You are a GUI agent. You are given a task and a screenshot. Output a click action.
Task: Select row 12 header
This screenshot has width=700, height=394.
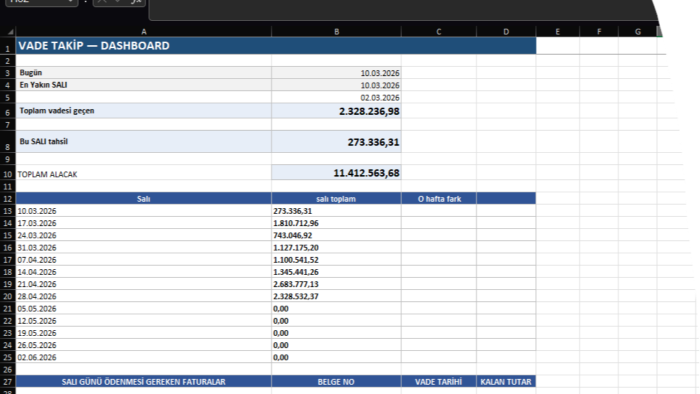click(x=8, y=199)
